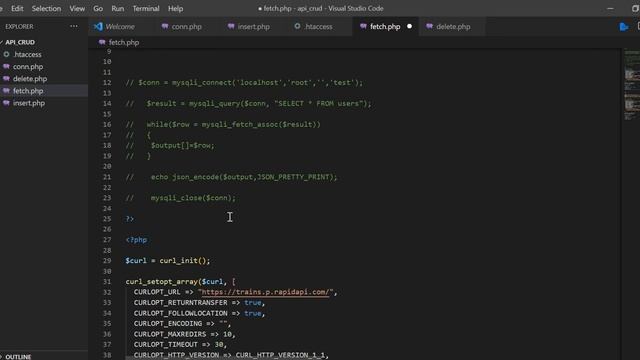Open the Help menu
This screenshot has height=360, width=640.
[176, 9]
